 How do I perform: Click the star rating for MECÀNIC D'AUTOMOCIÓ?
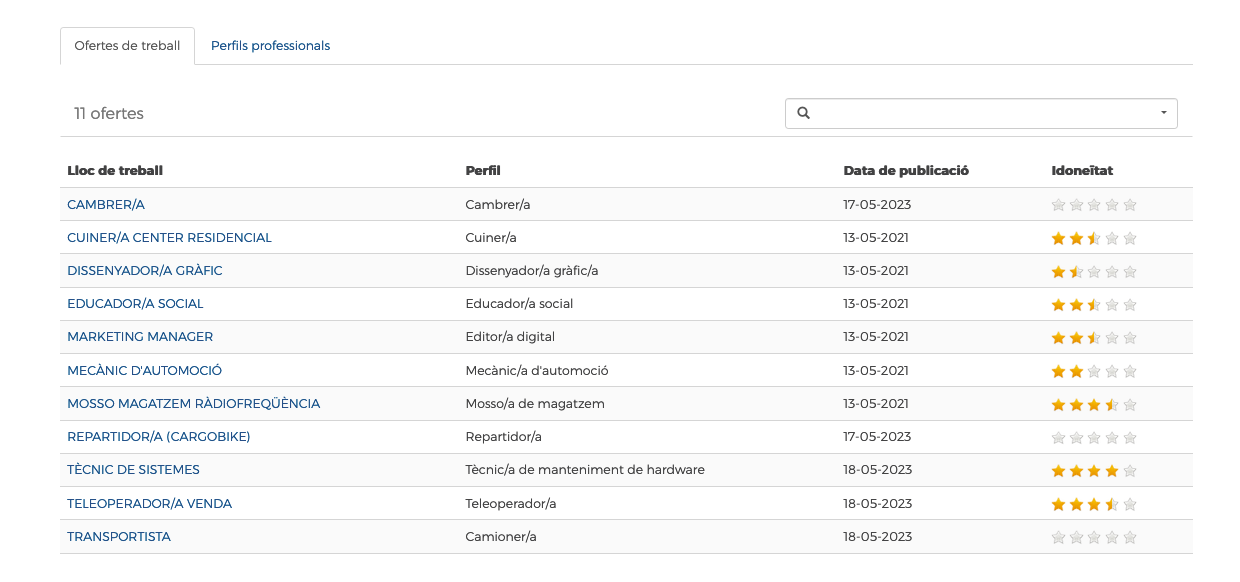(x=1094, y=371)
